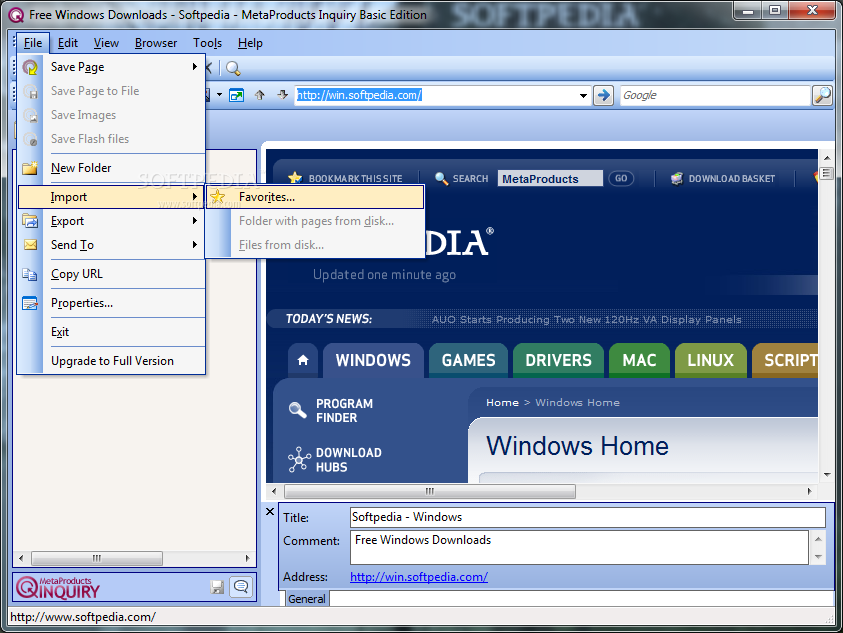Click the Save Page icon in File menu
This screenshot has width=843, height=633.
pyautogui.click(x=30, y=67)
